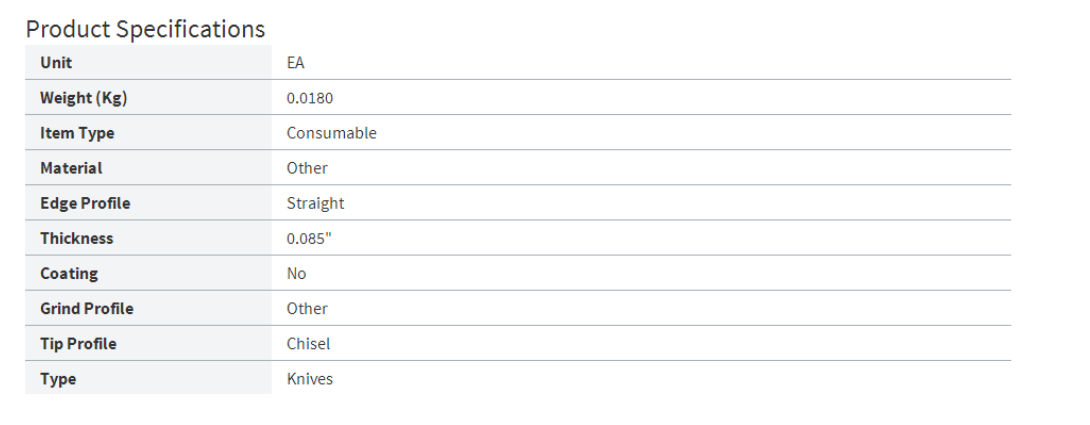Click the Coating row label
1090x425 pixels.
coord(69,273)
